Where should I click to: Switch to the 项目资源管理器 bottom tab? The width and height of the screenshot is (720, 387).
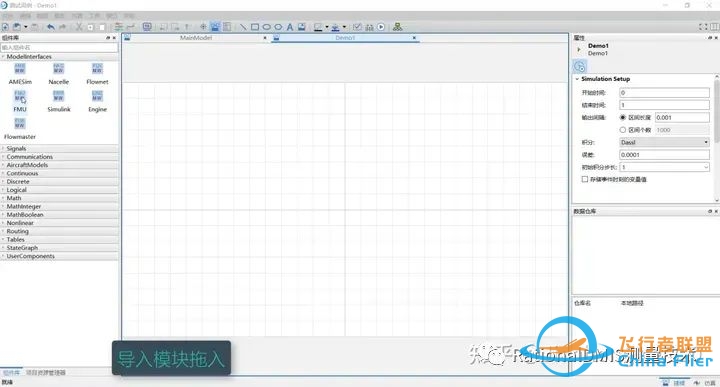(45, 372)
